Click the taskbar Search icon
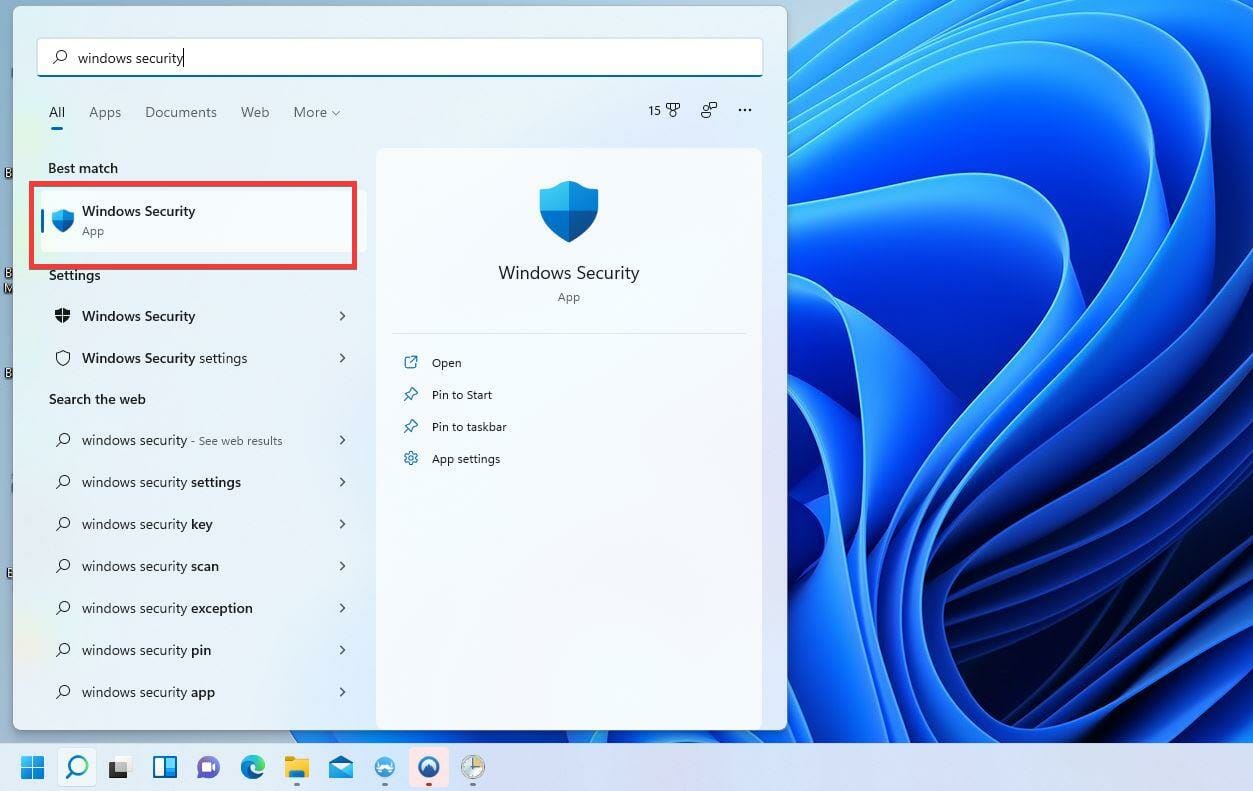Viewport: 1253px width, 791px height. pyautogui.click(x=76, y=767)
